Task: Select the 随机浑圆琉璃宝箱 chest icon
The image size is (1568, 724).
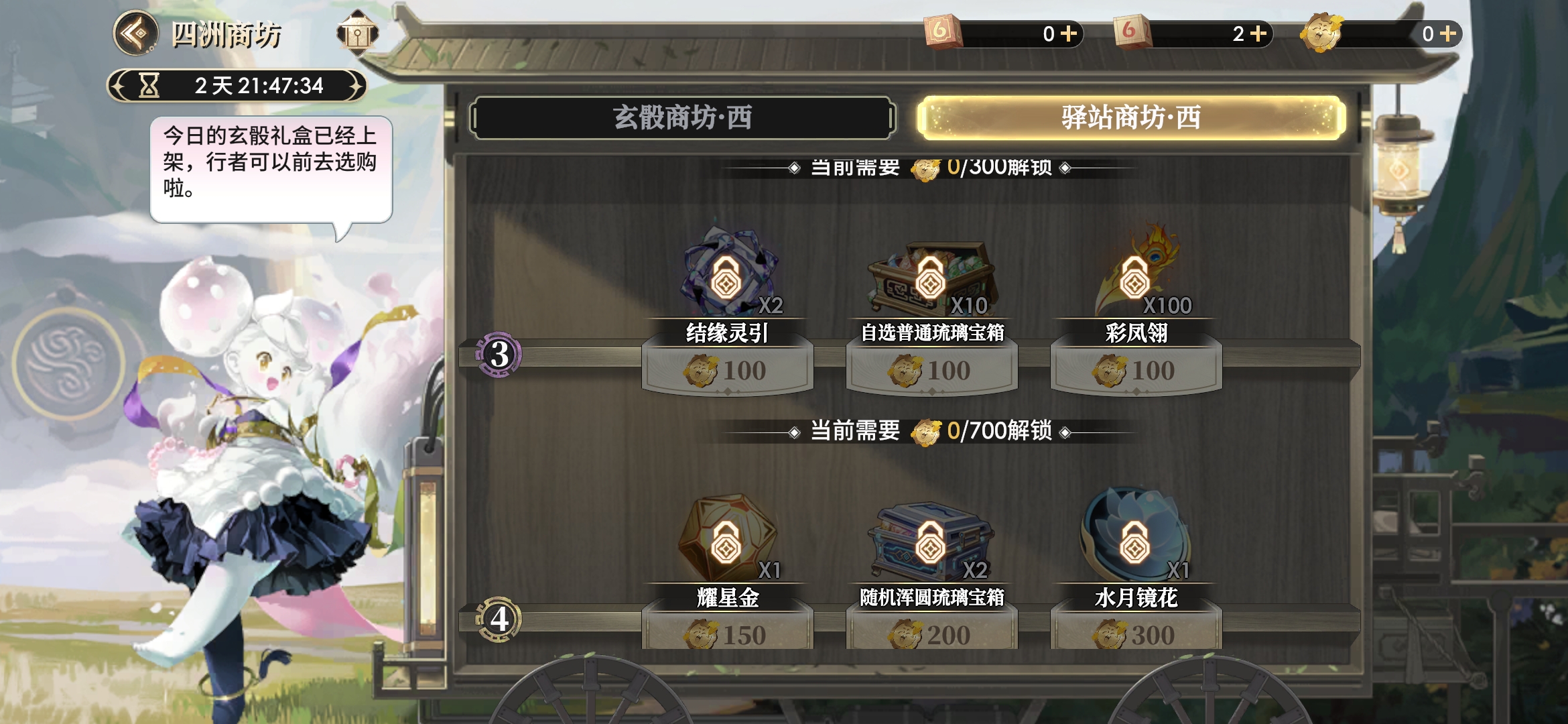Action: [931, 542]
